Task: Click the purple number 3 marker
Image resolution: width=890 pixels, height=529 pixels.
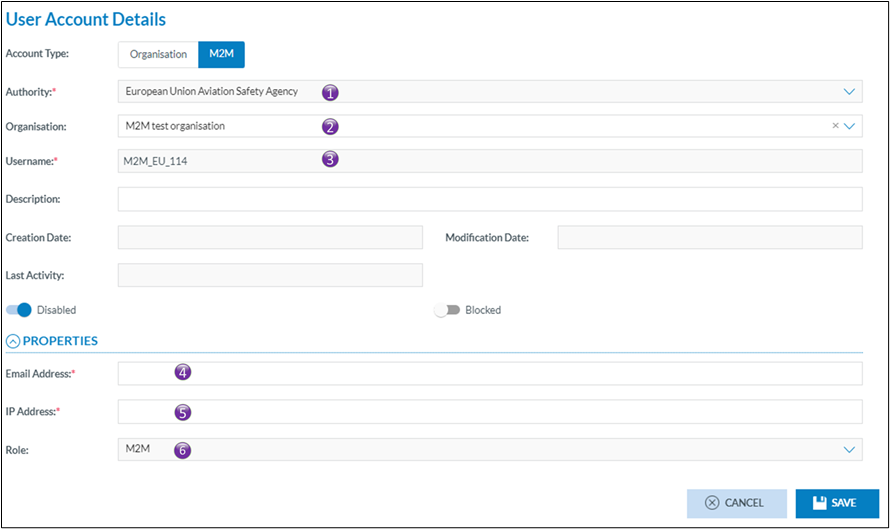Action: [x=330, y=160]
